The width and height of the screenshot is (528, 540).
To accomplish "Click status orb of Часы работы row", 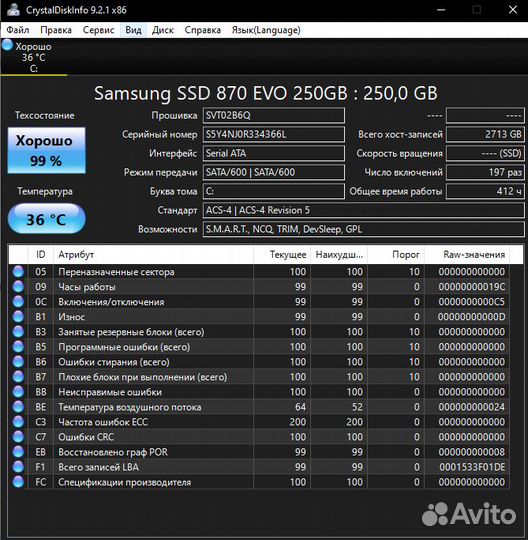I will (x=18, y=287).
